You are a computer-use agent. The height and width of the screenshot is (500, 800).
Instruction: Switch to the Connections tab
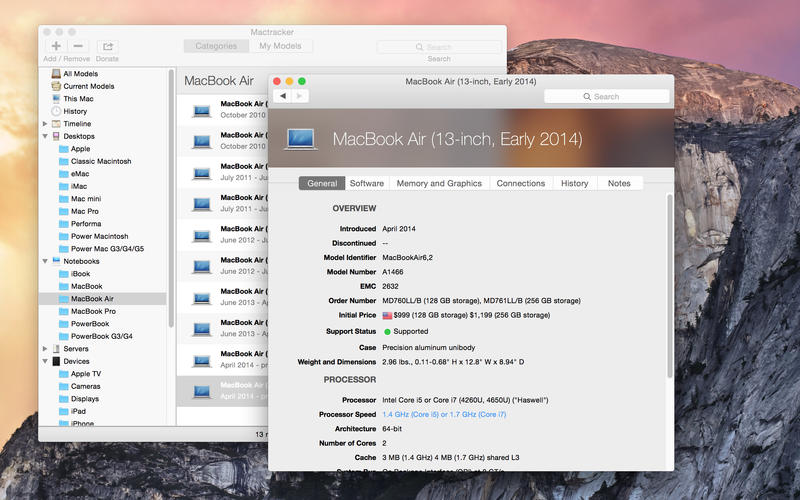click(521, 183)
